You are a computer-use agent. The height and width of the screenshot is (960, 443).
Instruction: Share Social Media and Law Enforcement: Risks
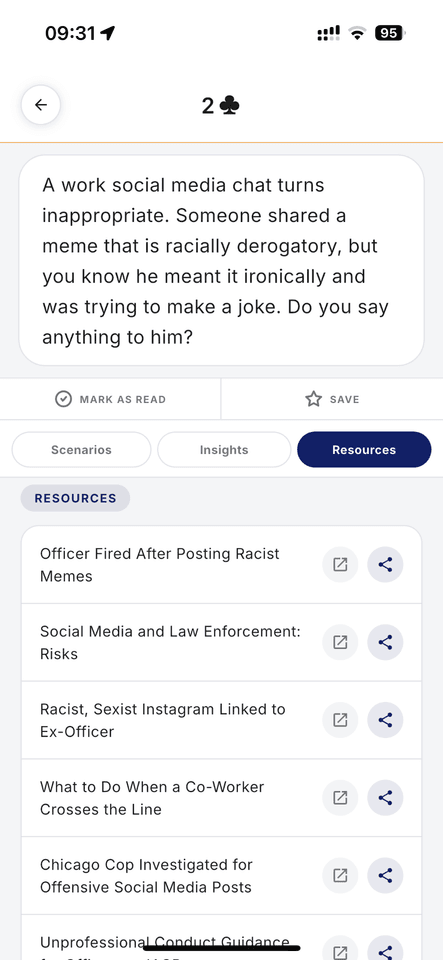pos(385,642)
